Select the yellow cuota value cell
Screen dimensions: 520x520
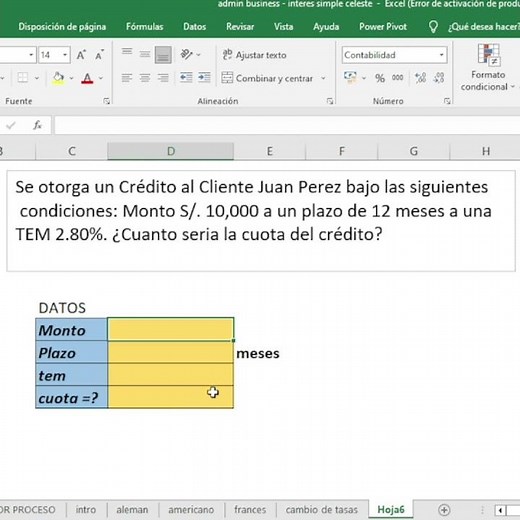coord(171,397)
